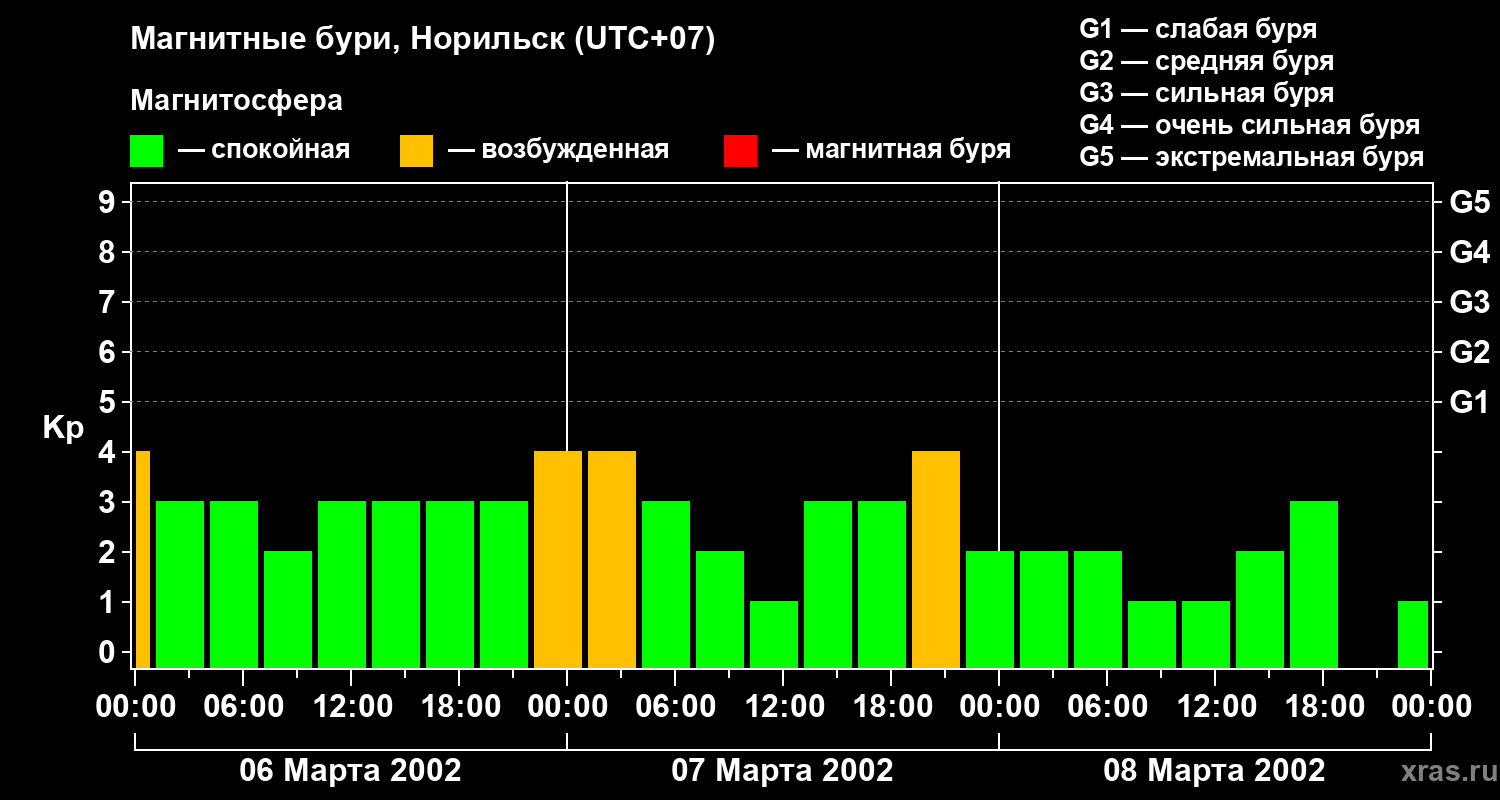Viewport: 1500px width, 800px height.
Task: Click the 18:00 time label under 06 Марта
Action: point(459,707)
